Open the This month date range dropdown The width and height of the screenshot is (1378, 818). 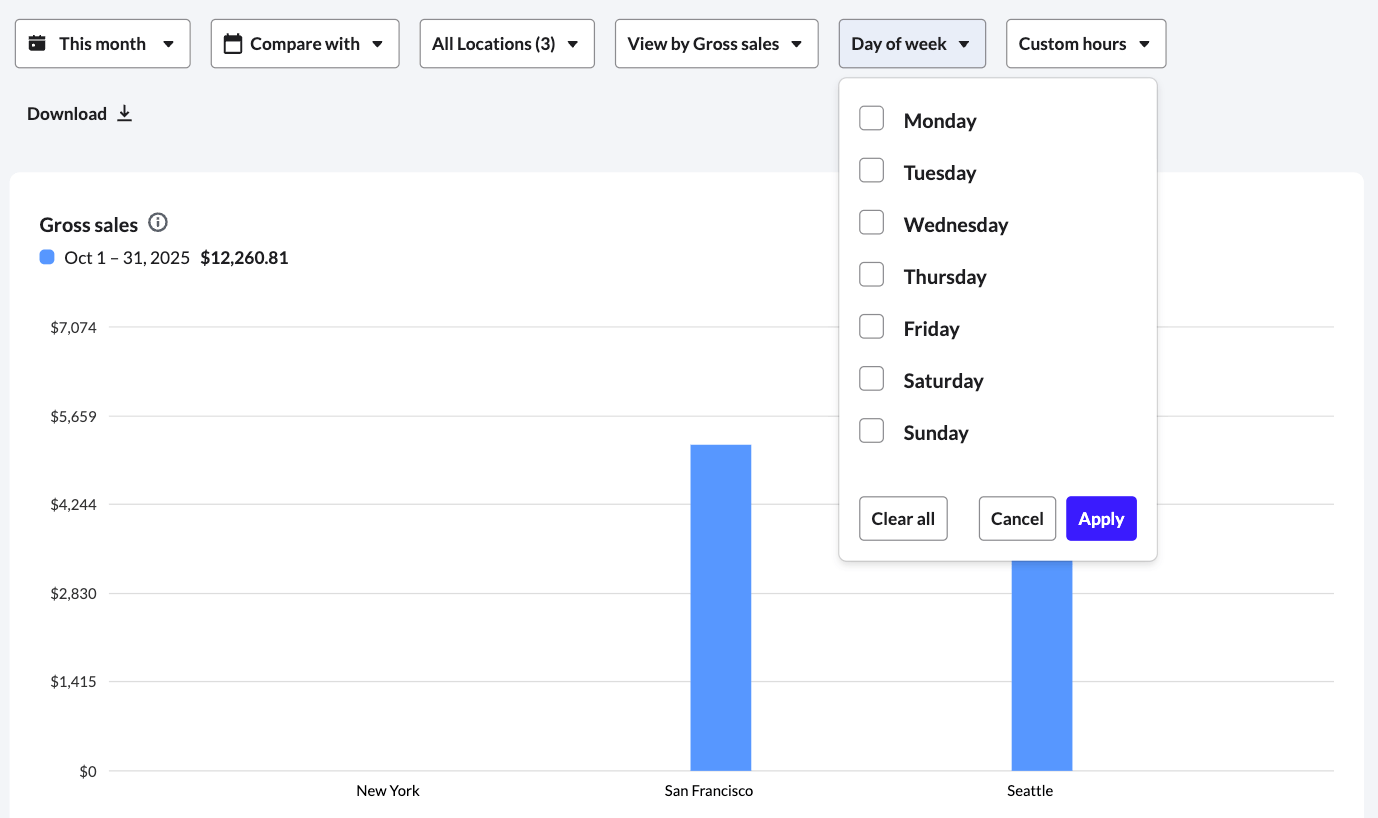click(x=102, y=43)
